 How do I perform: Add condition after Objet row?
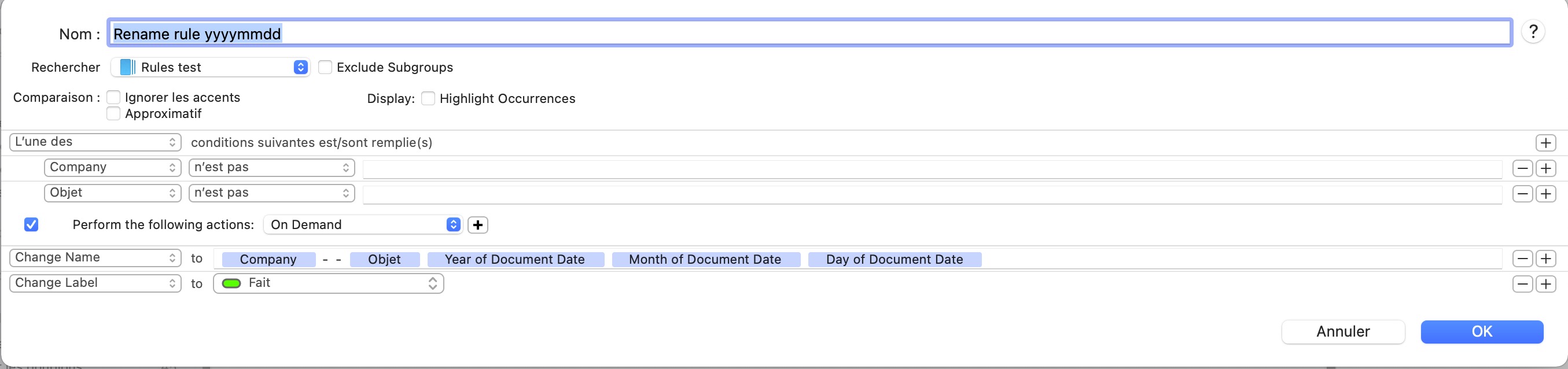1545,194
